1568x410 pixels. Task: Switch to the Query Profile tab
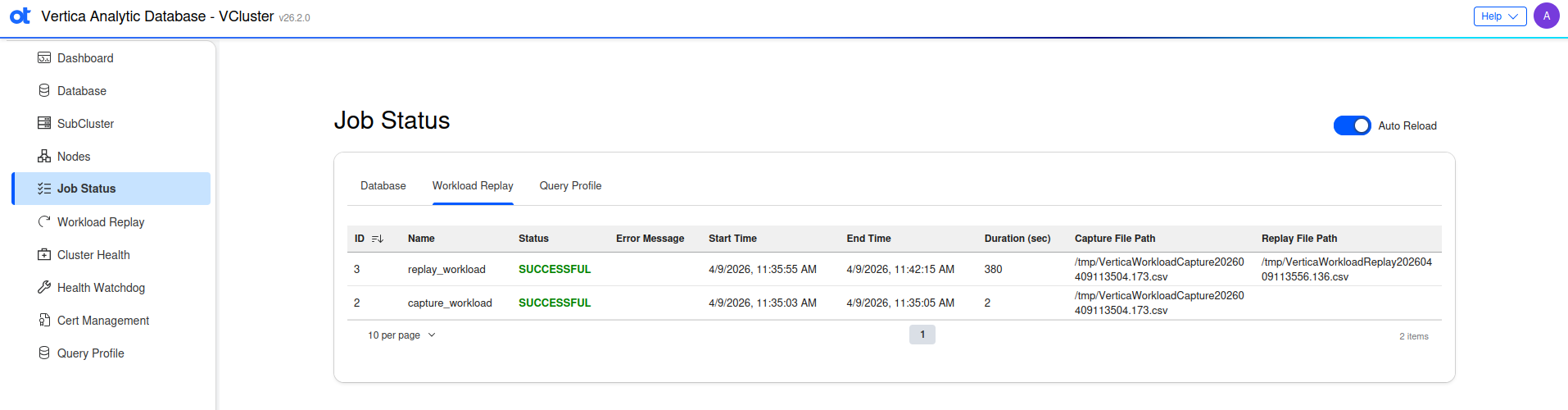coord(570,186)
